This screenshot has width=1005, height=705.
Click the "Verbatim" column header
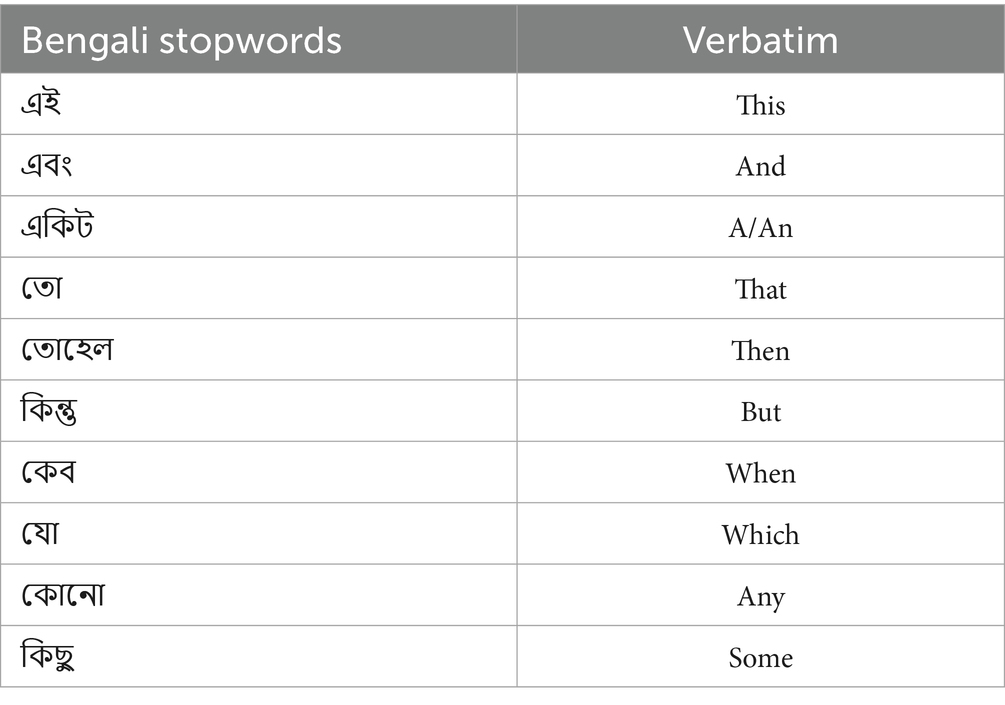coord(760,41)
